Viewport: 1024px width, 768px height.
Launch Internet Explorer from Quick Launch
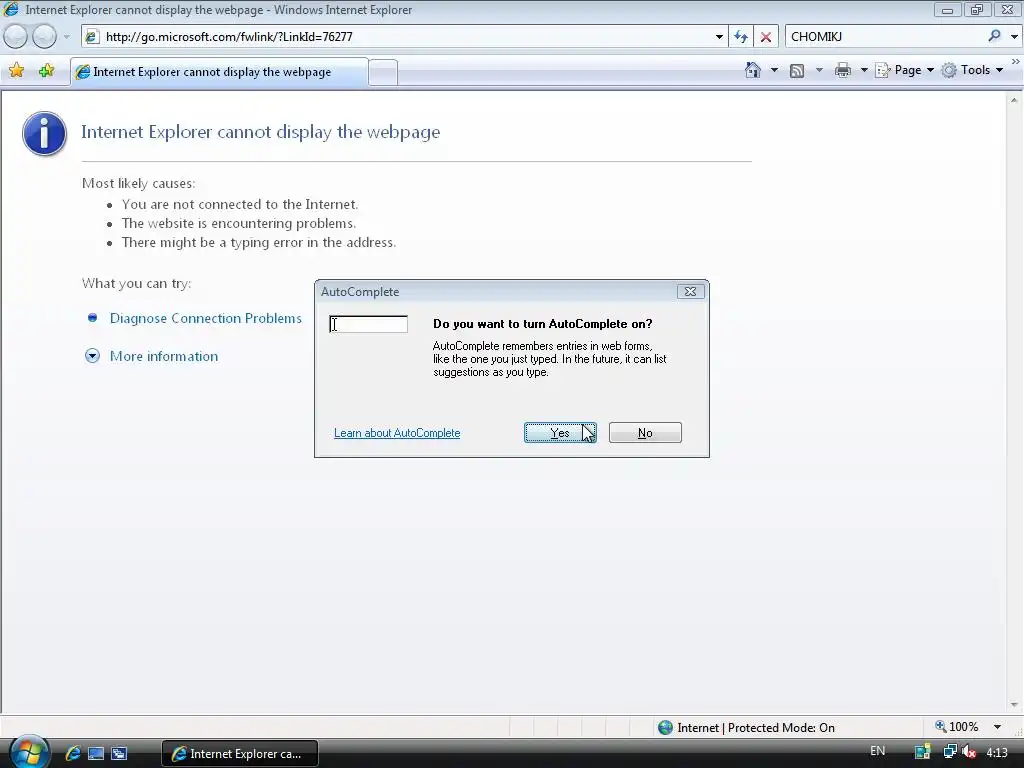click(x=72, y=753)
